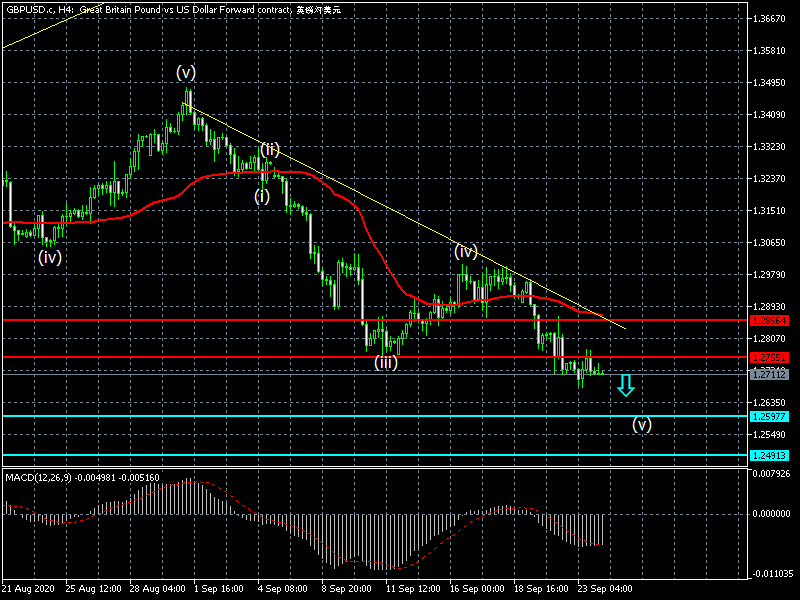Screen dimensions: 800x600
Task: Select the upper cyan horizontal target line
Action: click(x=375, y=416)
